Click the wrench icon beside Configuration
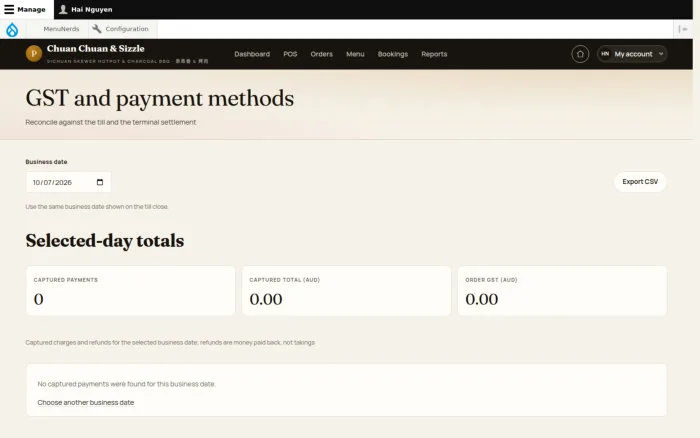 (96, 29)
